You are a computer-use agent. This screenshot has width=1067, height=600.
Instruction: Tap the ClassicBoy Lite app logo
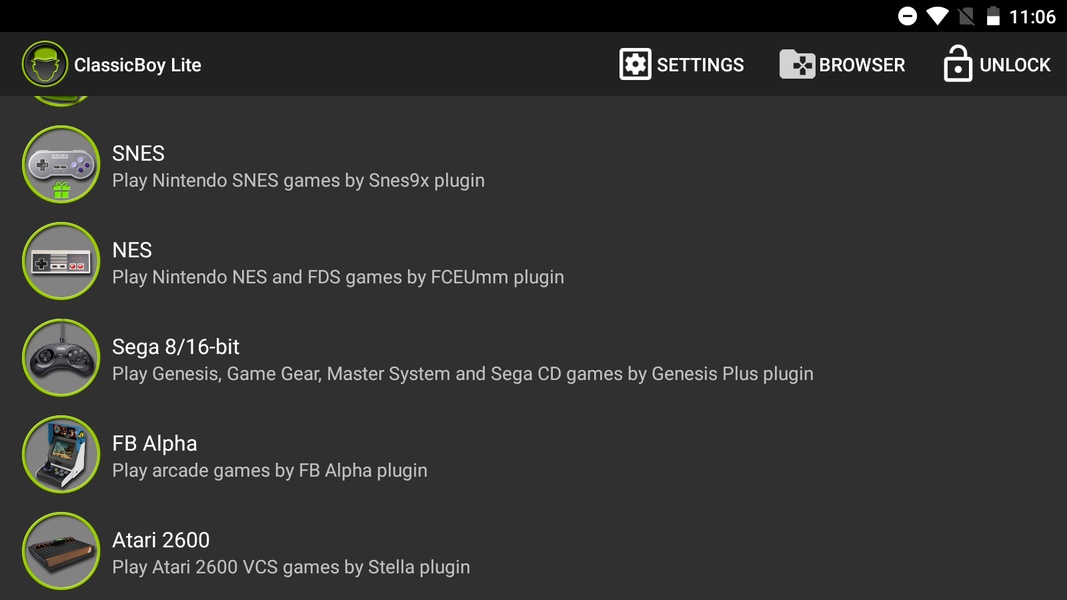(45, 65)
